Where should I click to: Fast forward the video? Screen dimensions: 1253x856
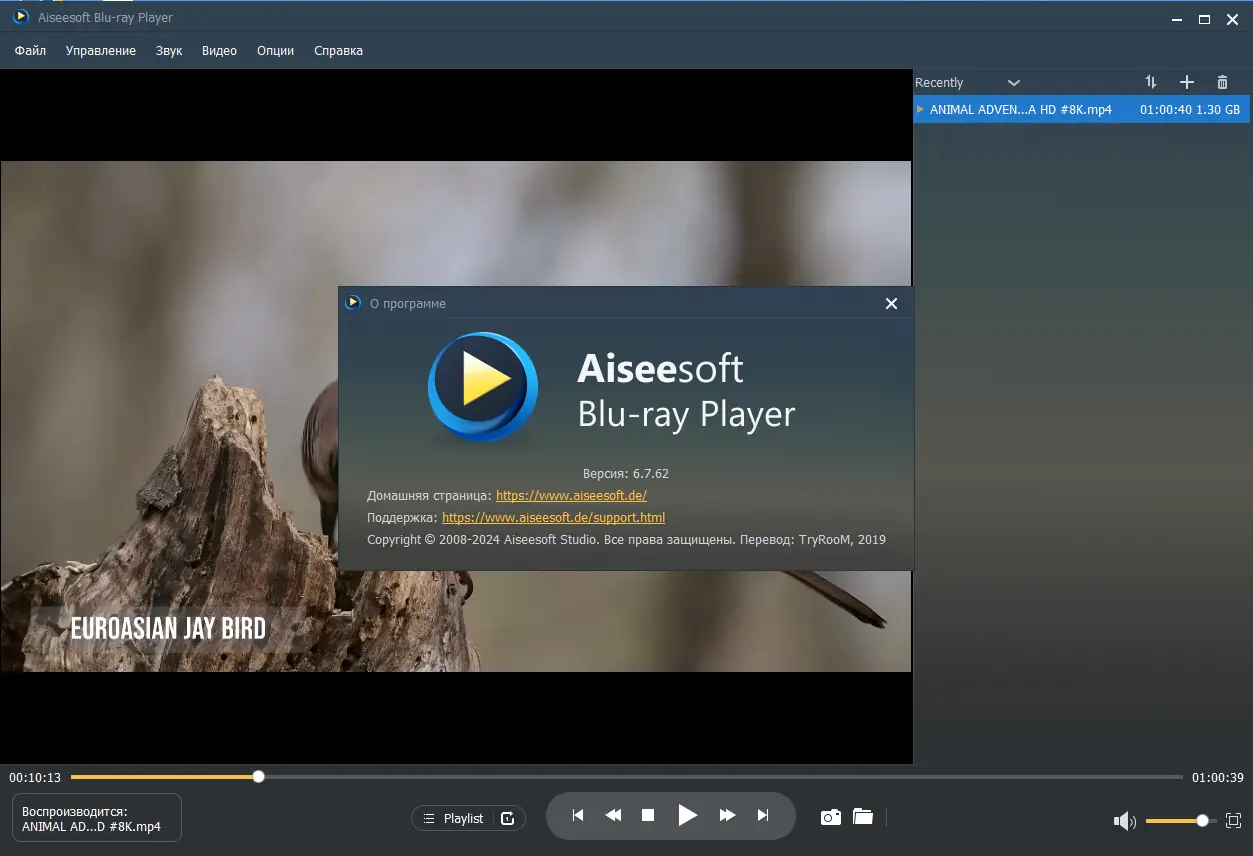pos(727,816)
